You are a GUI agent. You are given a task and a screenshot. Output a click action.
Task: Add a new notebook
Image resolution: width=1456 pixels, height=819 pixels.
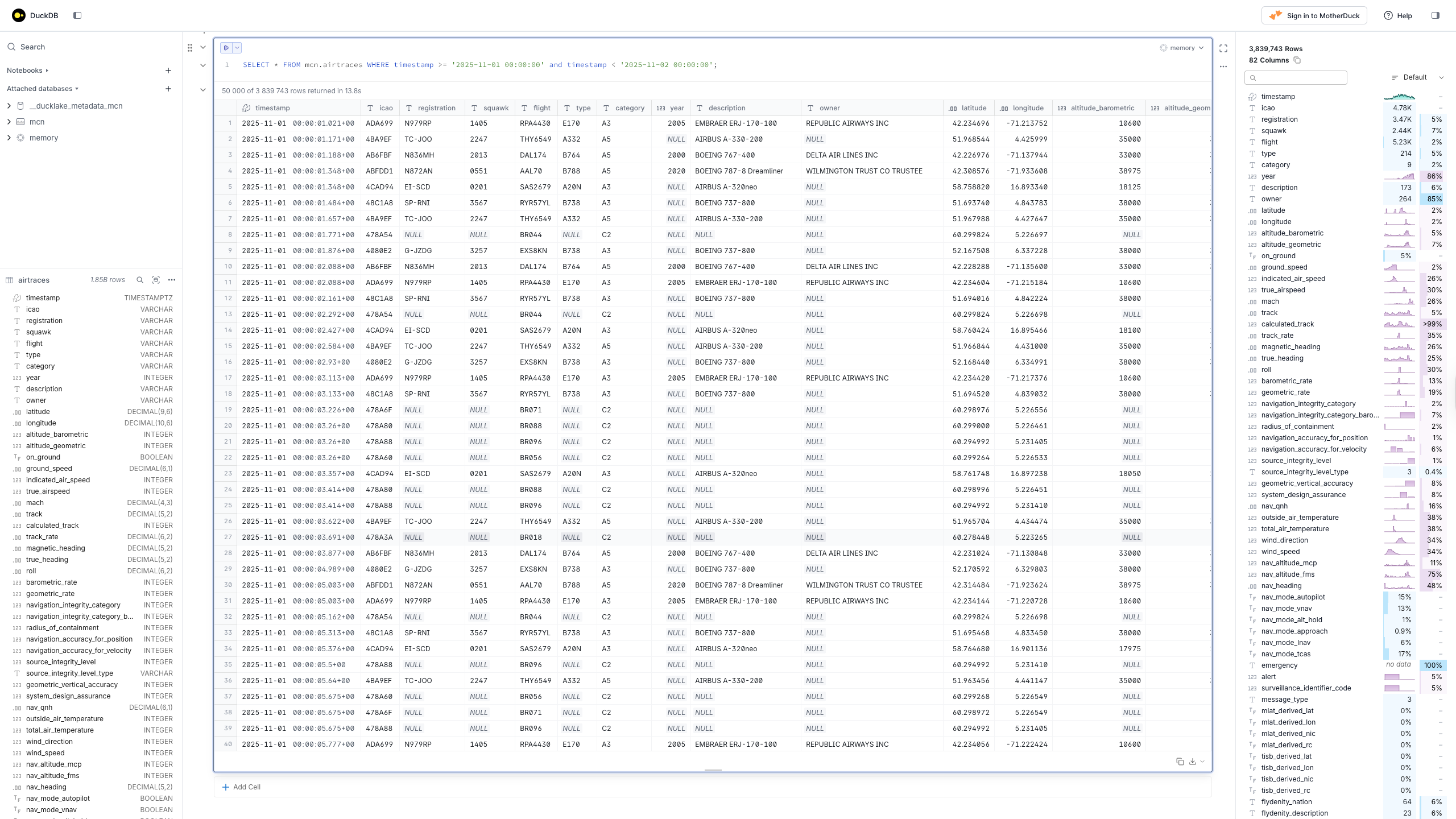pyautogui.click(x=168, y=71)
